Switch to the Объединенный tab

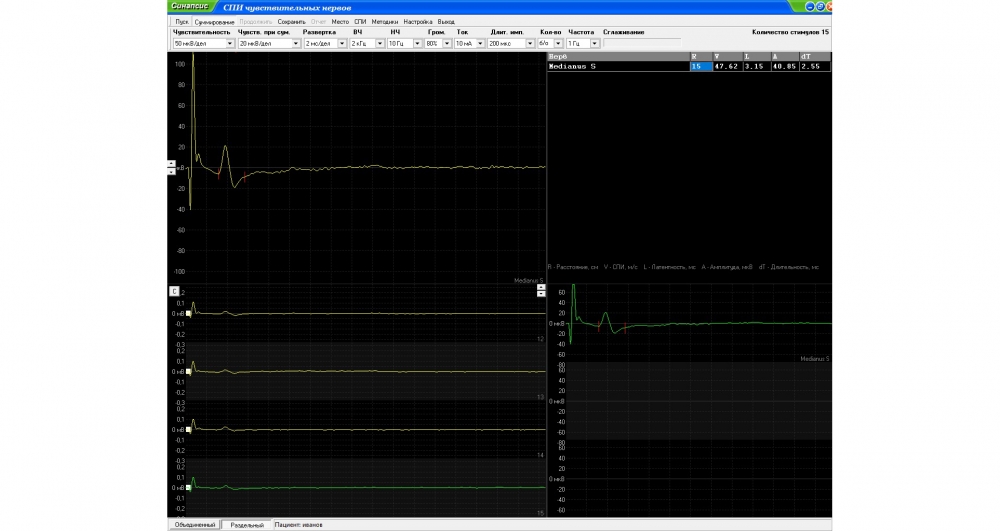pyautogui.click(x=193, y=524)
